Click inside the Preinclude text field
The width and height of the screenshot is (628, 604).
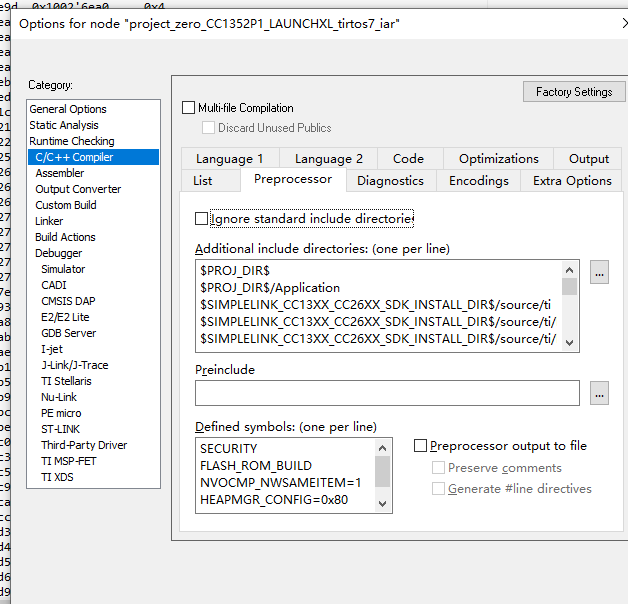(x=387, y=393)
